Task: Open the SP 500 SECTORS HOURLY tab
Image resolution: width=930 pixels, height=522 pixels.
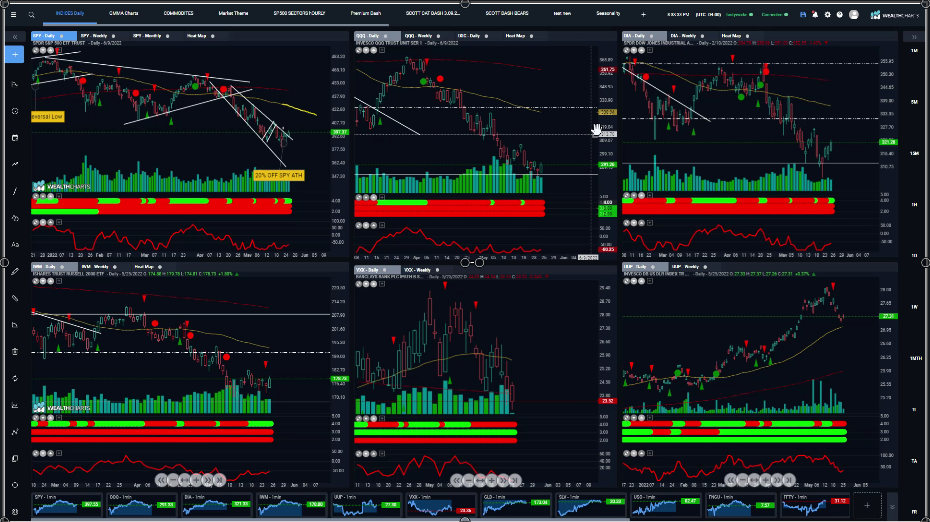Action: (300, 14)
